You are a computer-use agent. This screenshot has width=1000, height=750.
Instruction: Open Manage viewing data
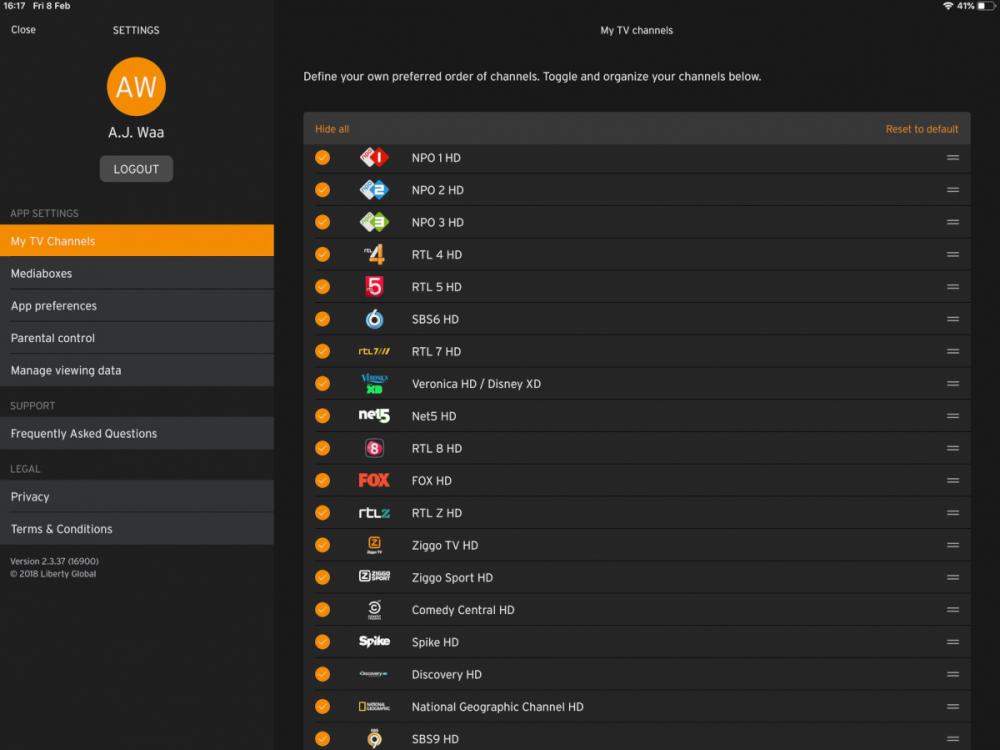pos(137,370)
